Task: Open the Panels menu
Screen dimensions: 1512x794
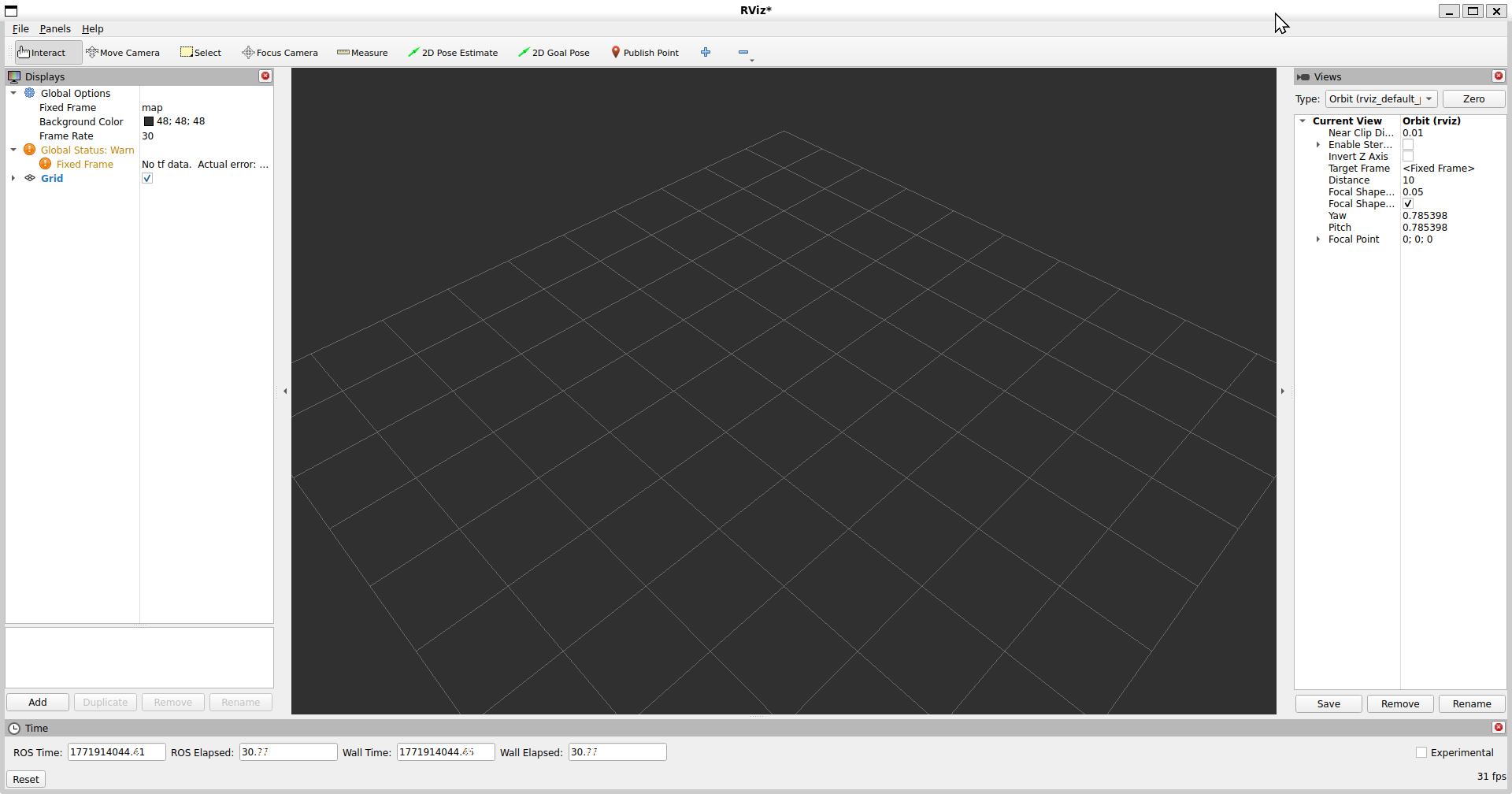Action: click(x=55, y=29)
